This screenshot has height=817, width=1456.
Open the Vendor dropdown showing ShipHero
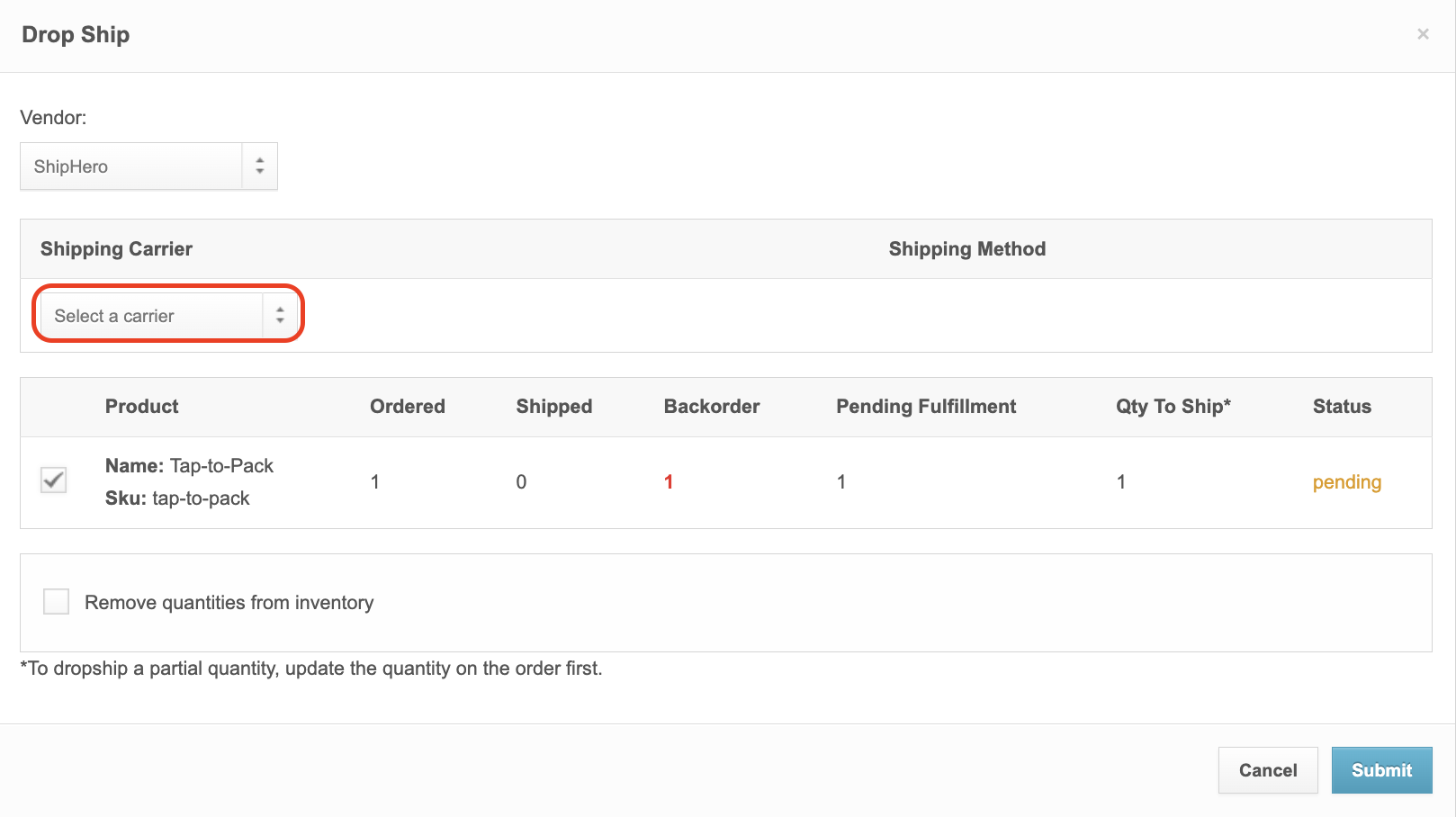click(130, 166)
